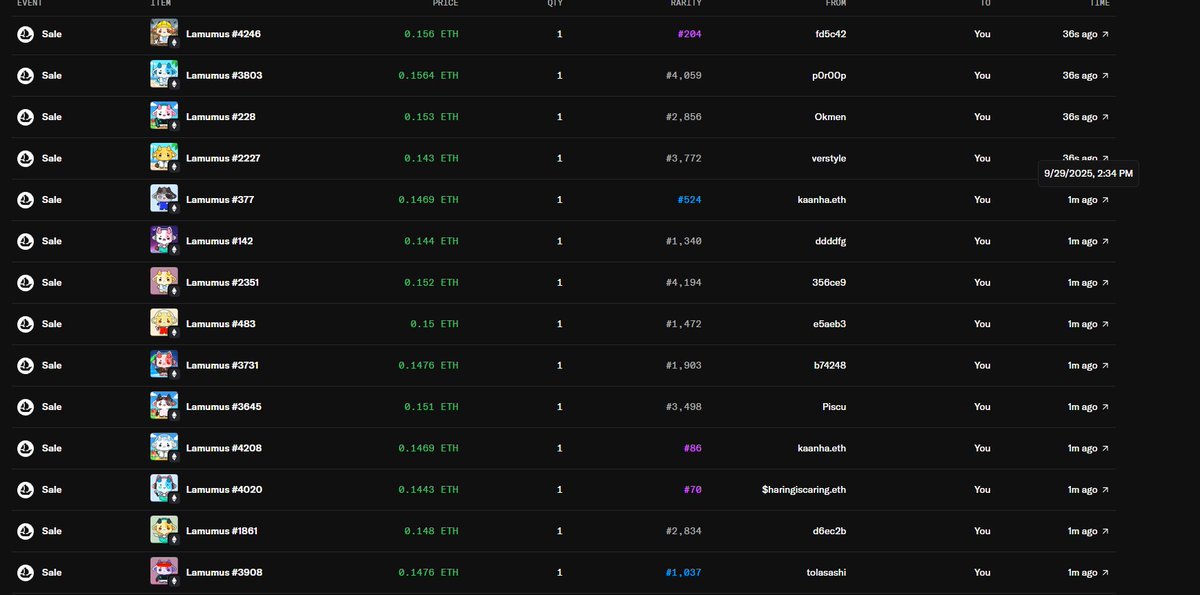
Task: Open the Lamumus #3803 thumbnail image
Action: [164, 75]
